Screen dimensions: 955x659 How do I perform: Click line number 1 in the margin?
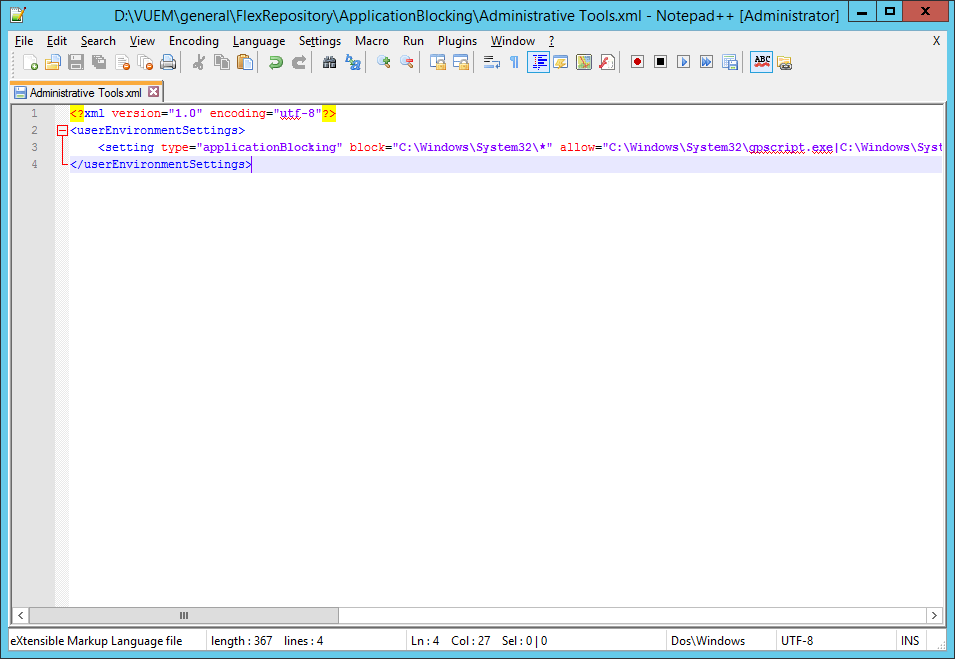click(x=34, y=113)
